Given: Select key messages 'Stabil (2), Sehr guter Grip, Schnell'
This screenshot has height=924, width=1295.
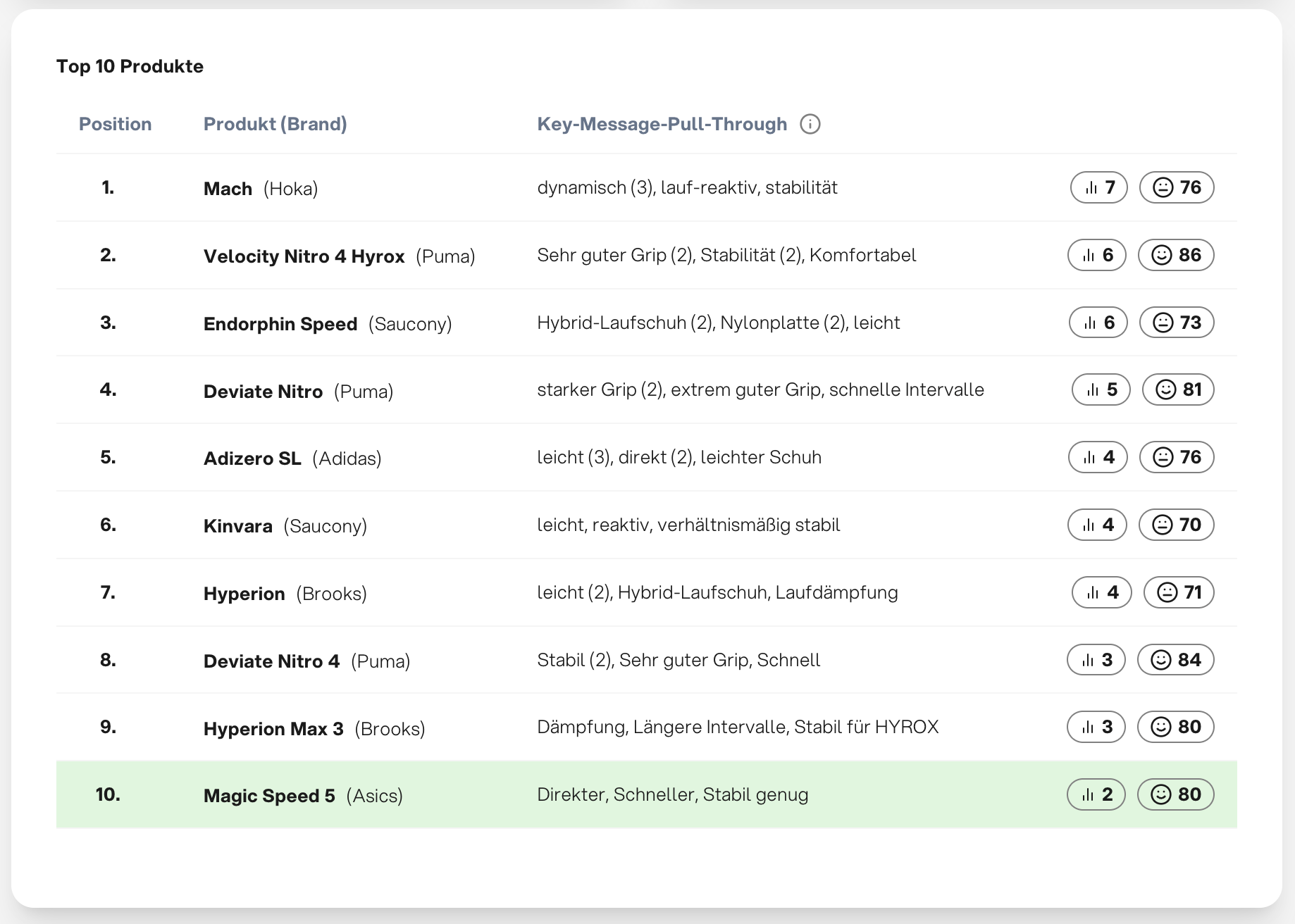Looking at the screenshot, I should 679,660.
